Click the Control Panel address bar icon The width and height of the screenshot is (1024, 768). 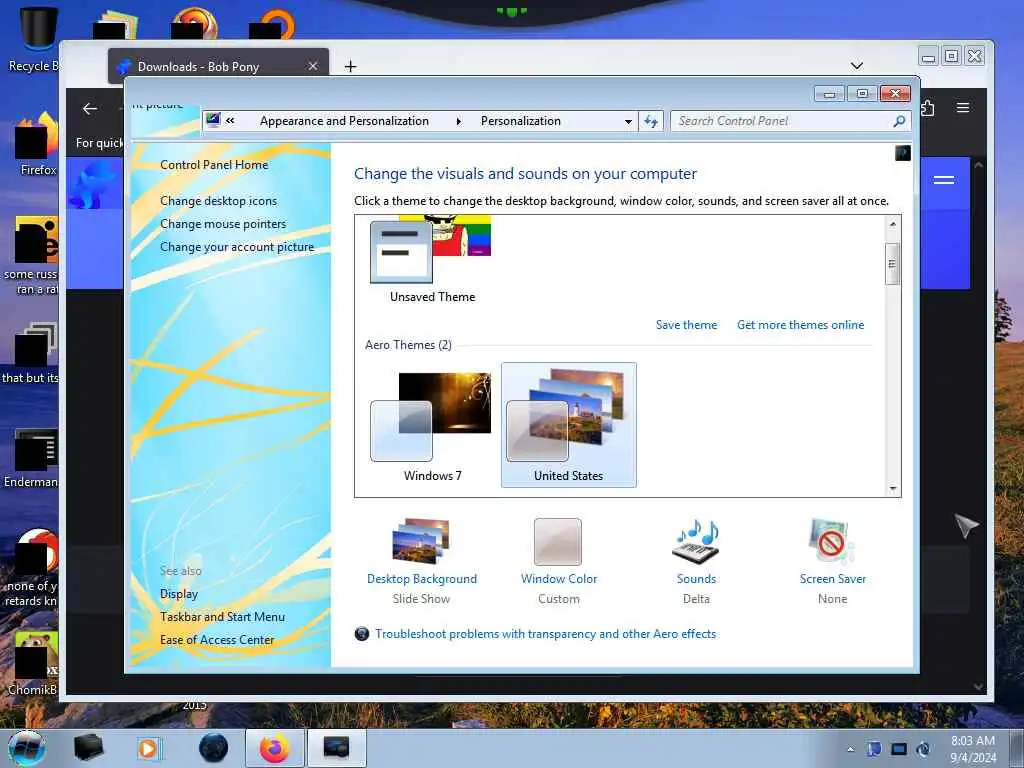(212, 120)
